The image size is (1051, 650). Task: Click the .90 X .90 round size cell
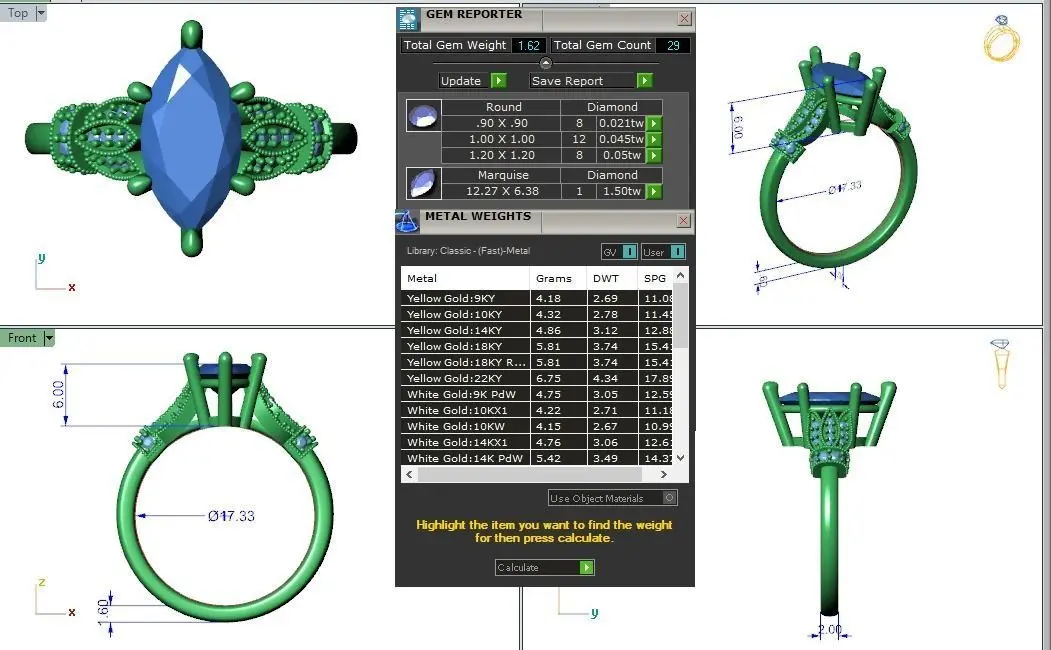coord(501,123)
